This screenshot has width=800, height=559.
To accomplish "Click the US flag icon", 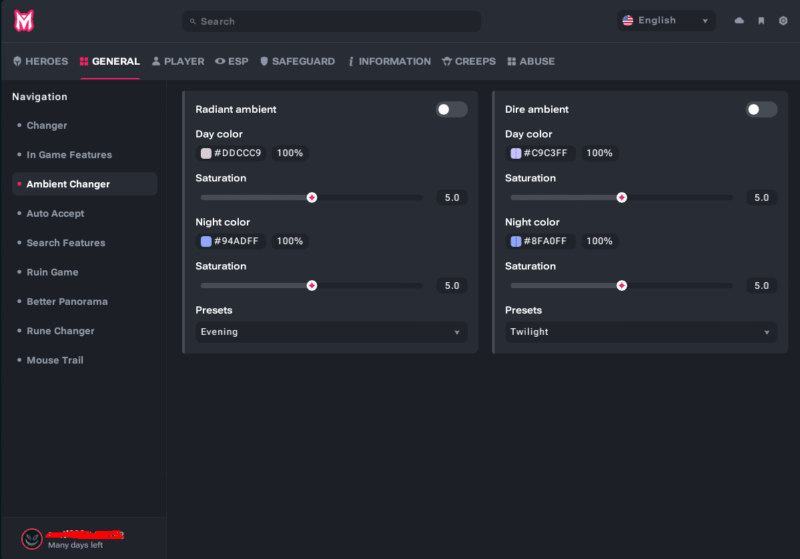I will click(628, 20).
